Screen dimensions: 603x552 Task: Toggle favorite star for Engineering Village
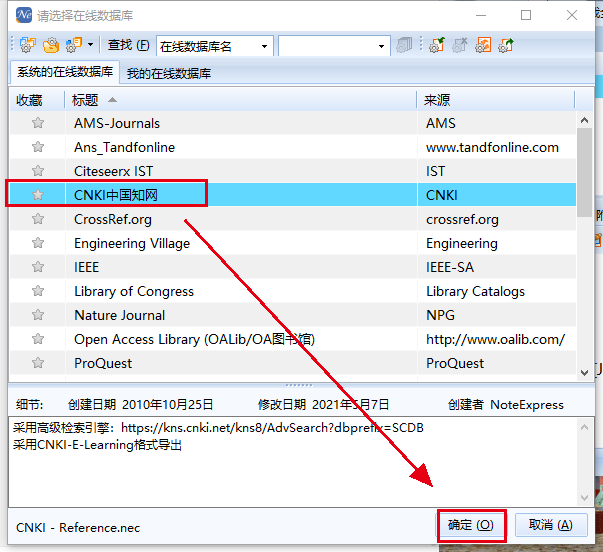pyautogui.click(x=38, y=243)
